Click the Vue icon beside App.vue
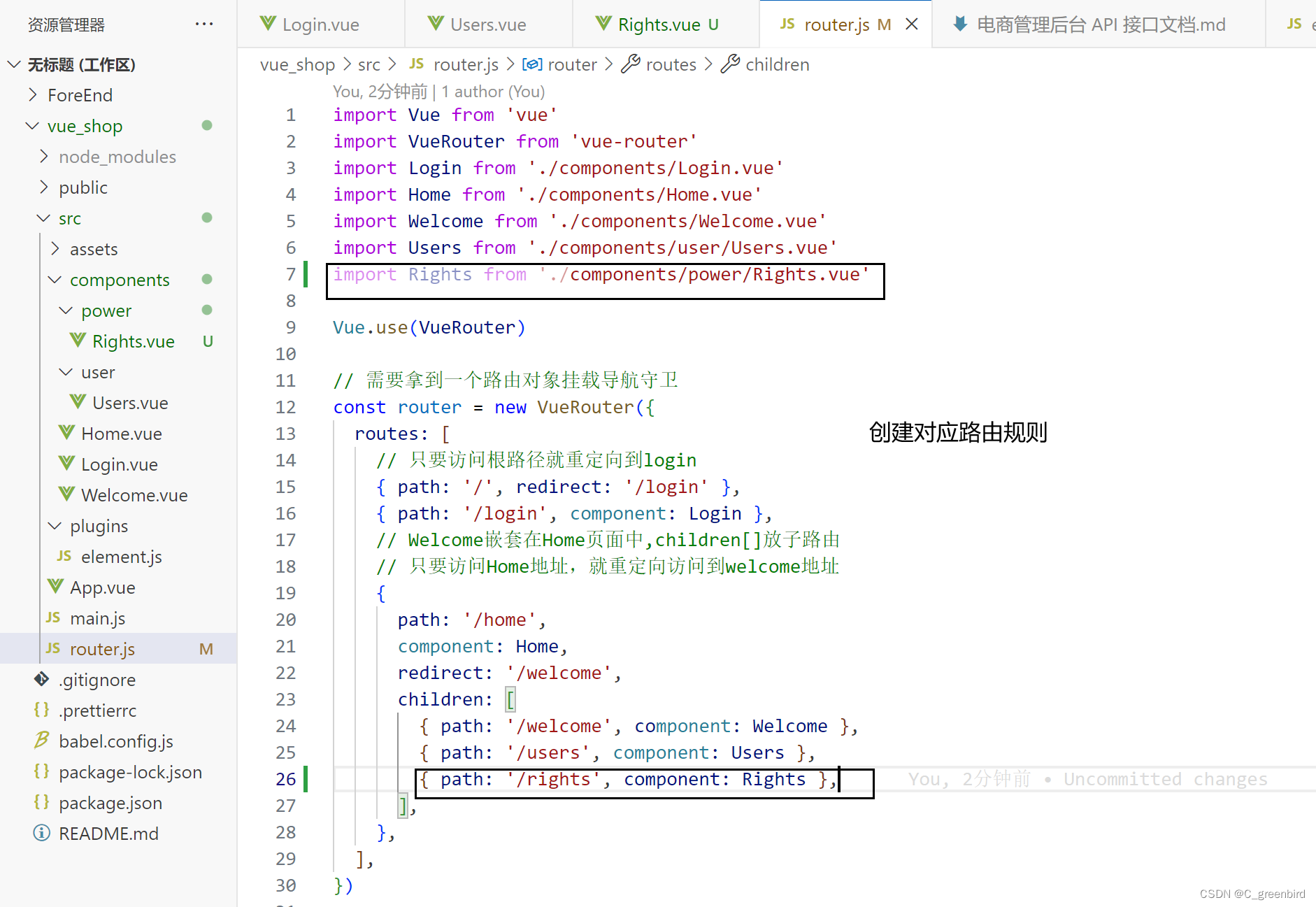This screenshot has height=907, width=1316. pyautogui.click(x=55, y=587)
